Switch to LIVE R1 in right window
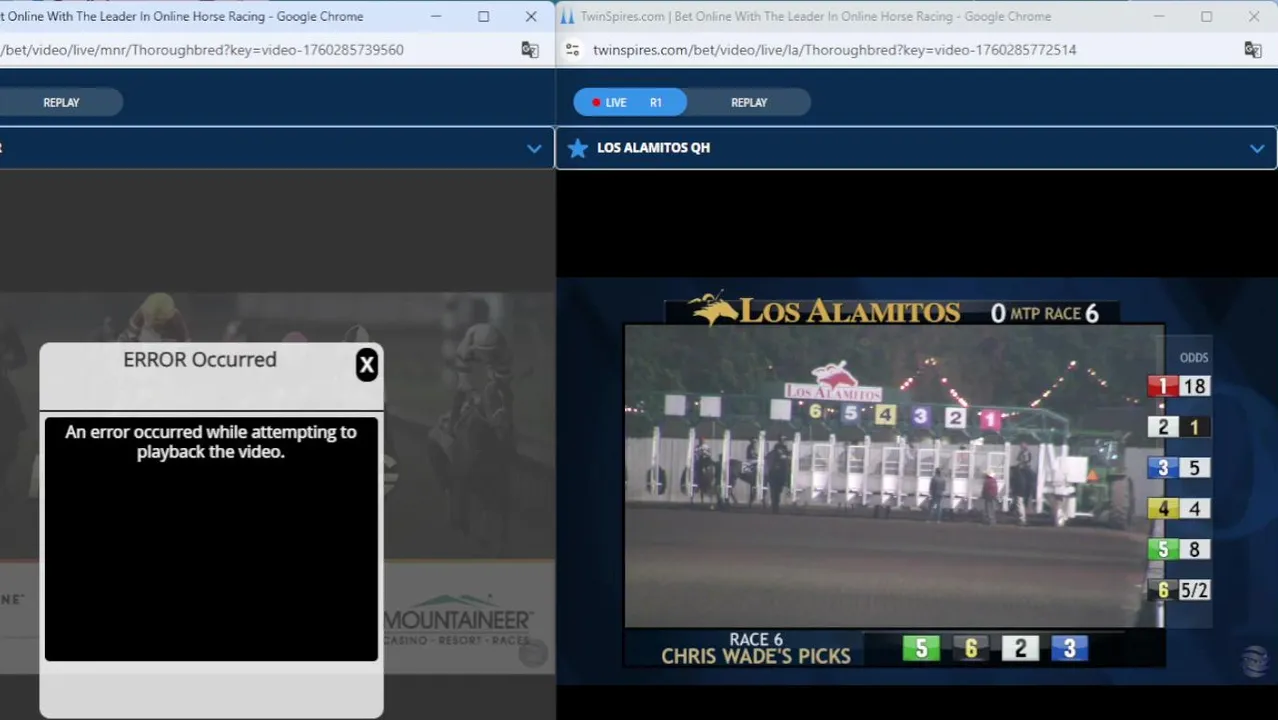This screenshot has height=720, width=1278. point(630,102)
